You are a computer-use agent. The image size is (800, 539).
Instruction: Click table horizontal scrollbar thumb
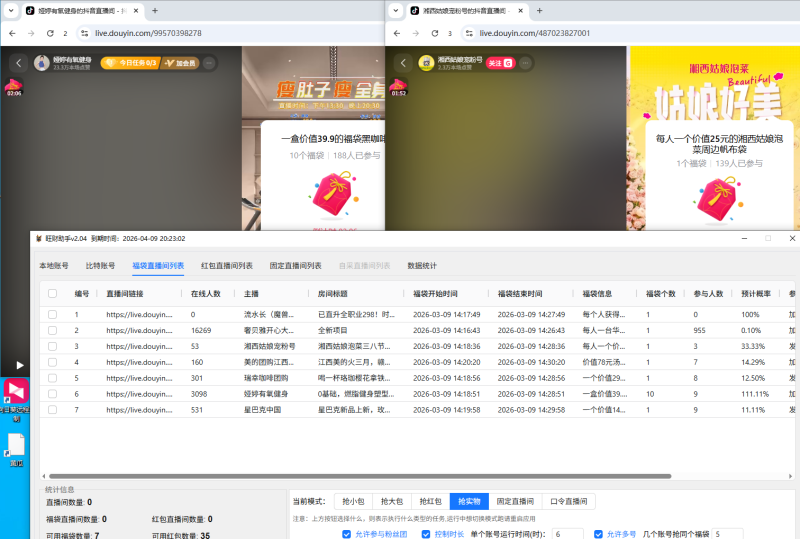(360, 476)
